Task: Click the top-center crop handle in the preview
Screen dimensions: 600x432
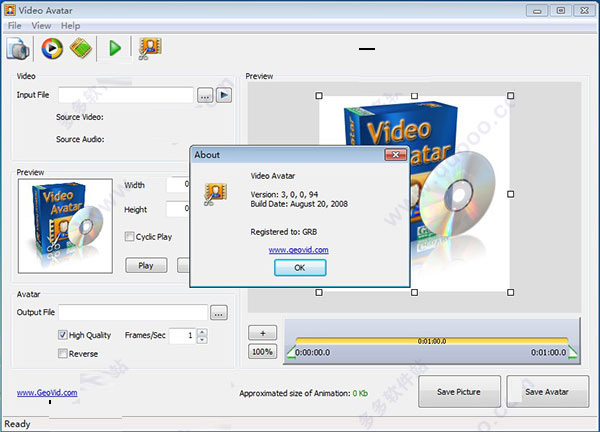Action: pyautogui.click(x=414, y=96)
